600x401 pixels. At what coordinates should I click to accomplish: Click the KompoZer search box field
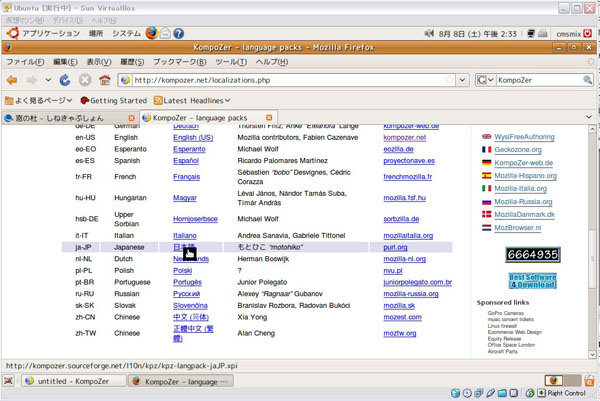(x=539, y=80)
